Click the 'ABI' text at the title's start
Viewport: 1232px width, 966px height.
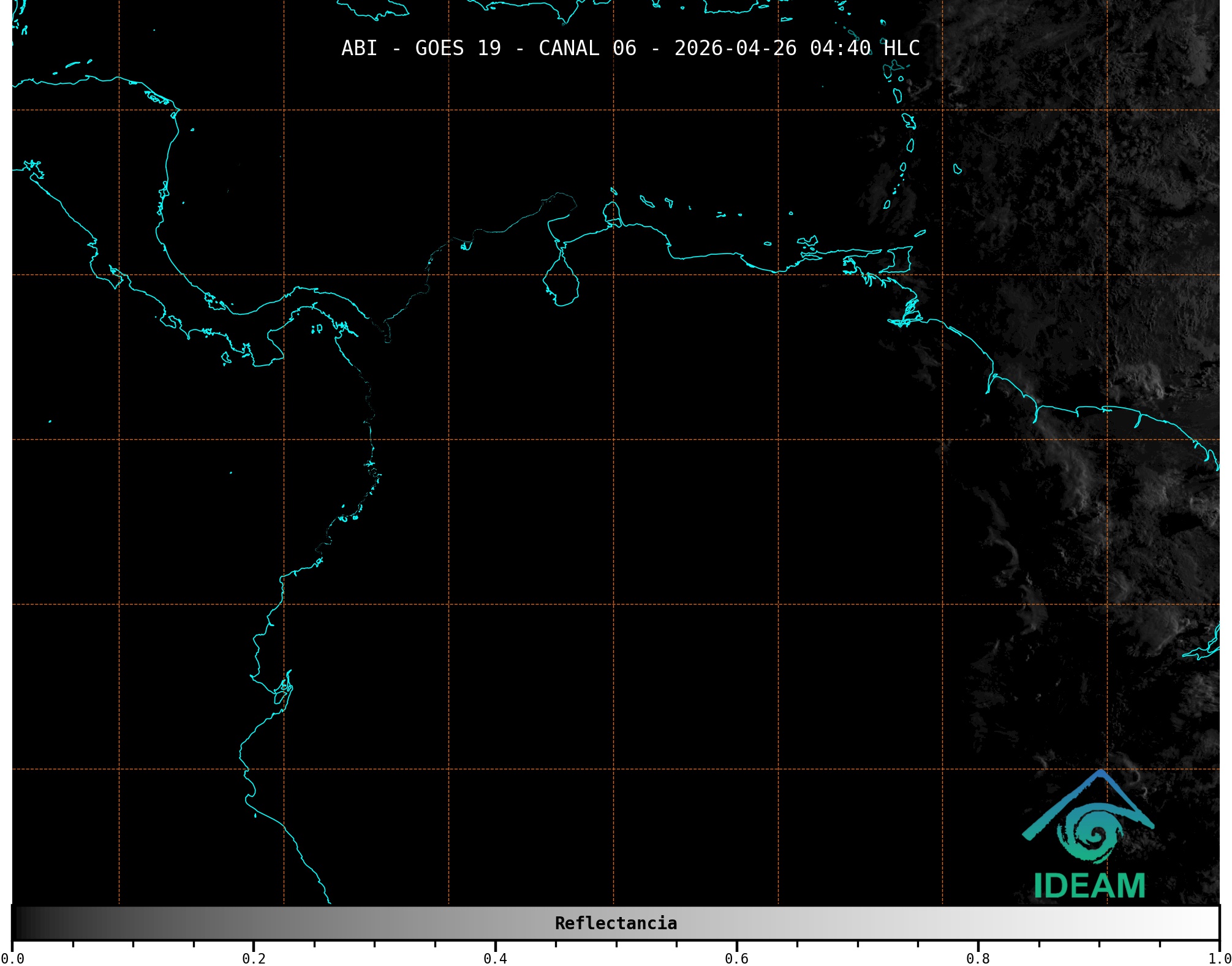[x=359, y=48]
